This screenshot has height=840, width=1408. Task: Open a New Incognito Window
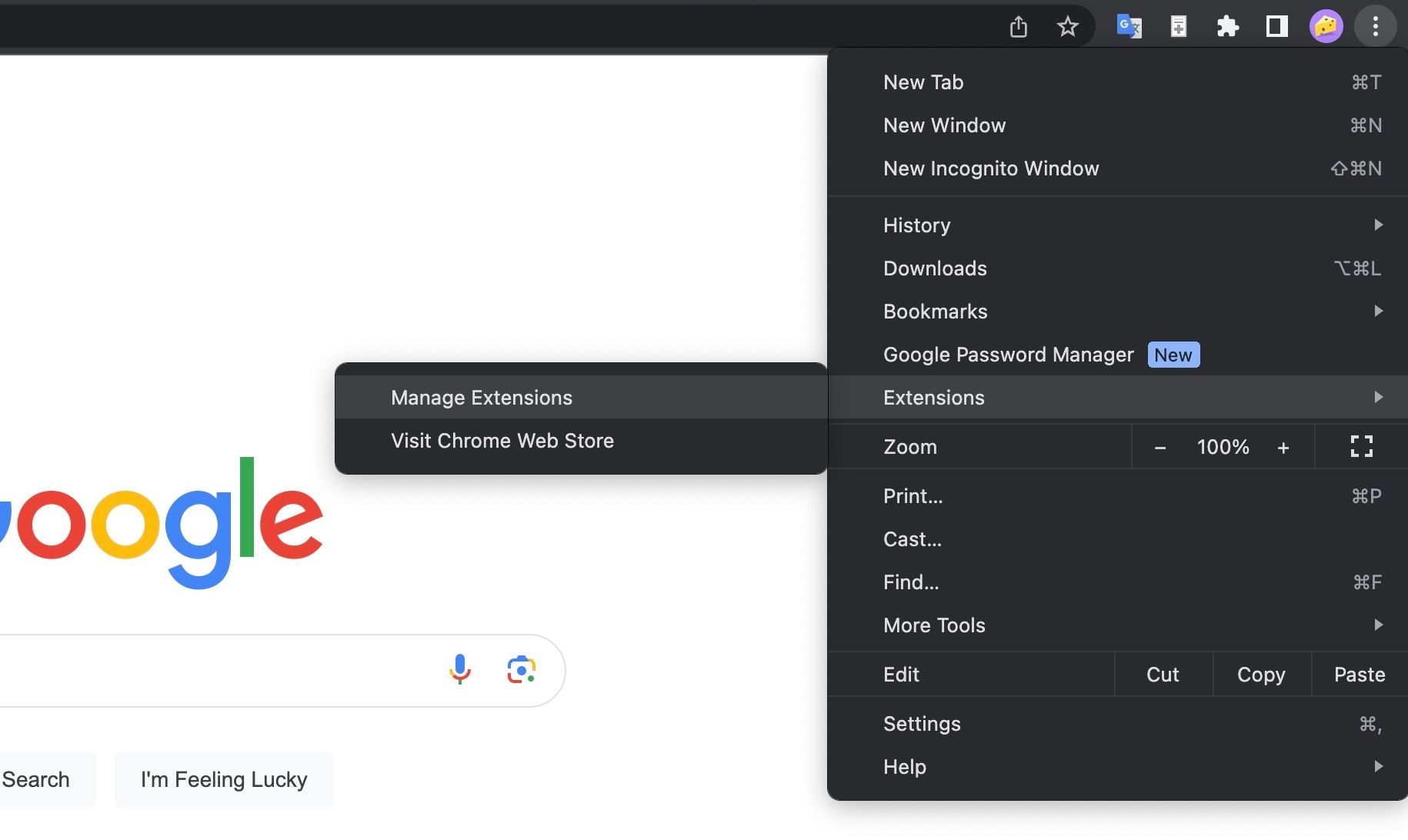click(991, 168)
